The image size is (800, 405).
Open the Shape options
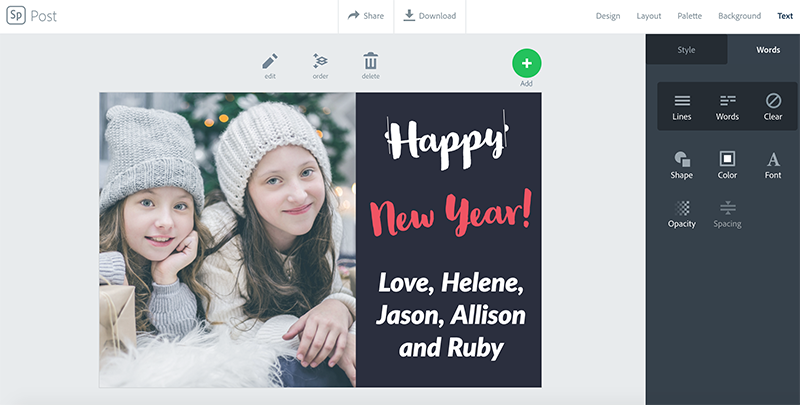(682, 165)
